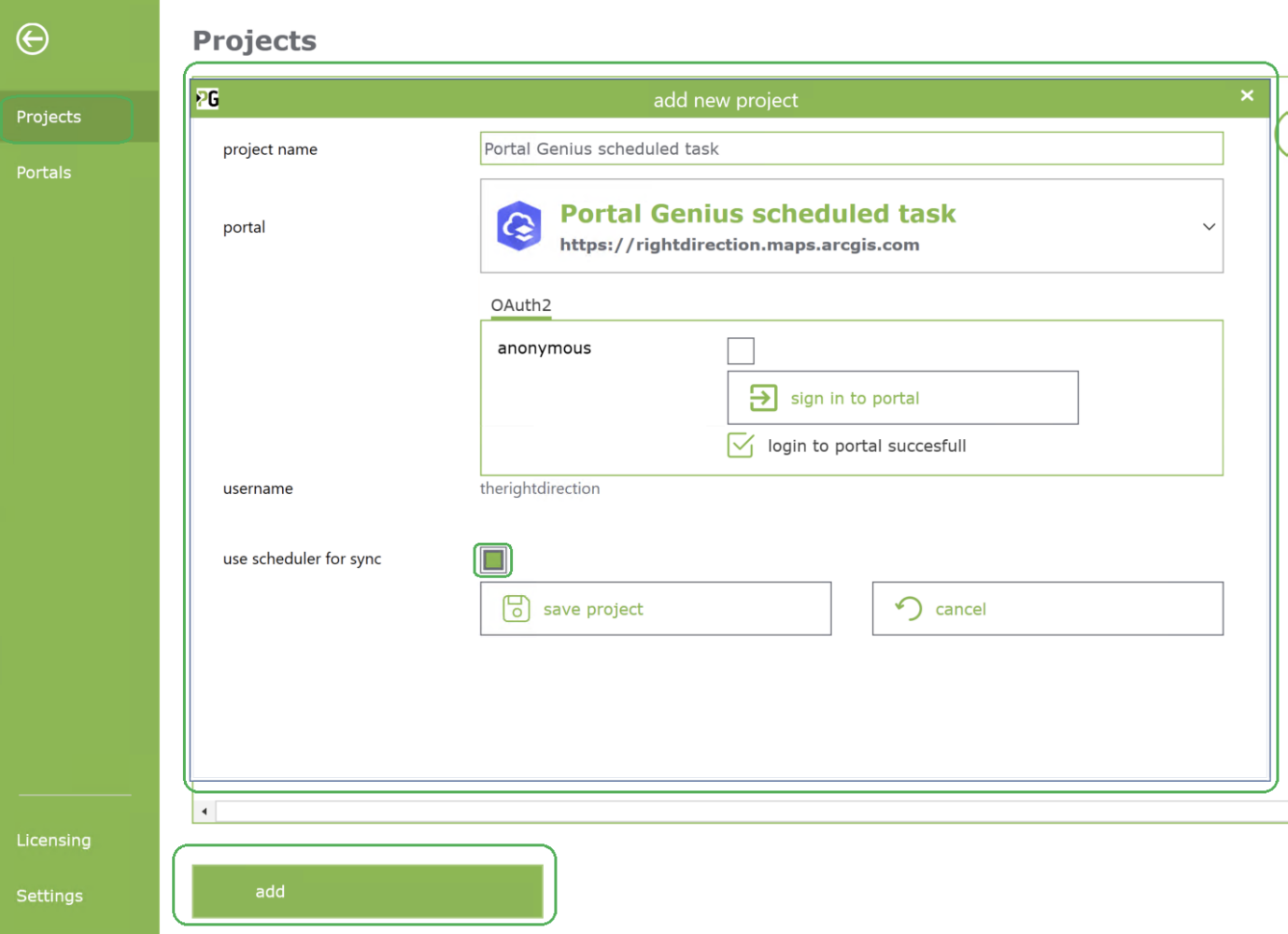Click the sign-in arrow icon
The height and width of the screenshot is (934, 1288).
click(x=763, y=398)
